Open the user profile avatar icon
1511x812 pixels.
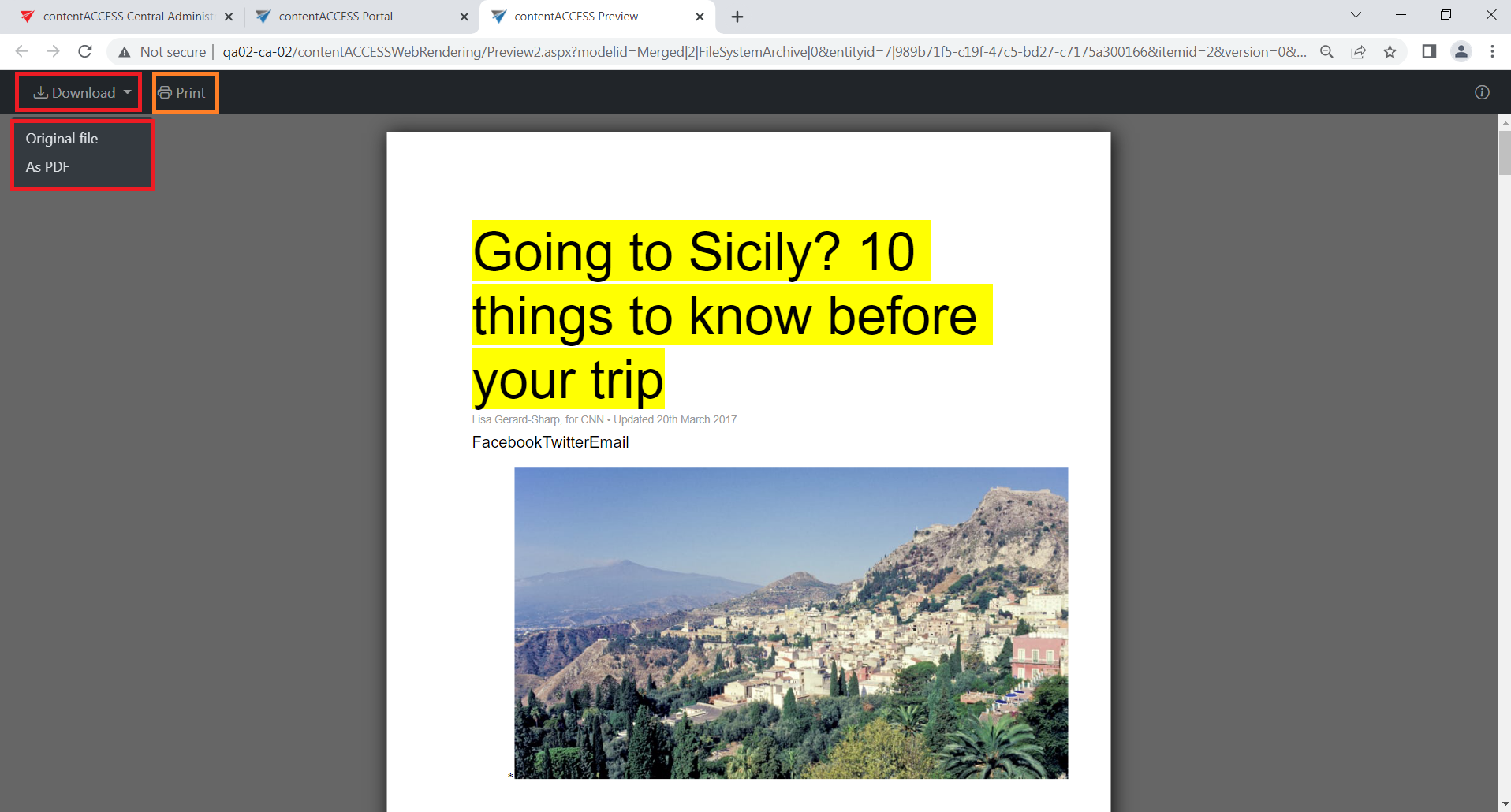(x=1461, y=52)
